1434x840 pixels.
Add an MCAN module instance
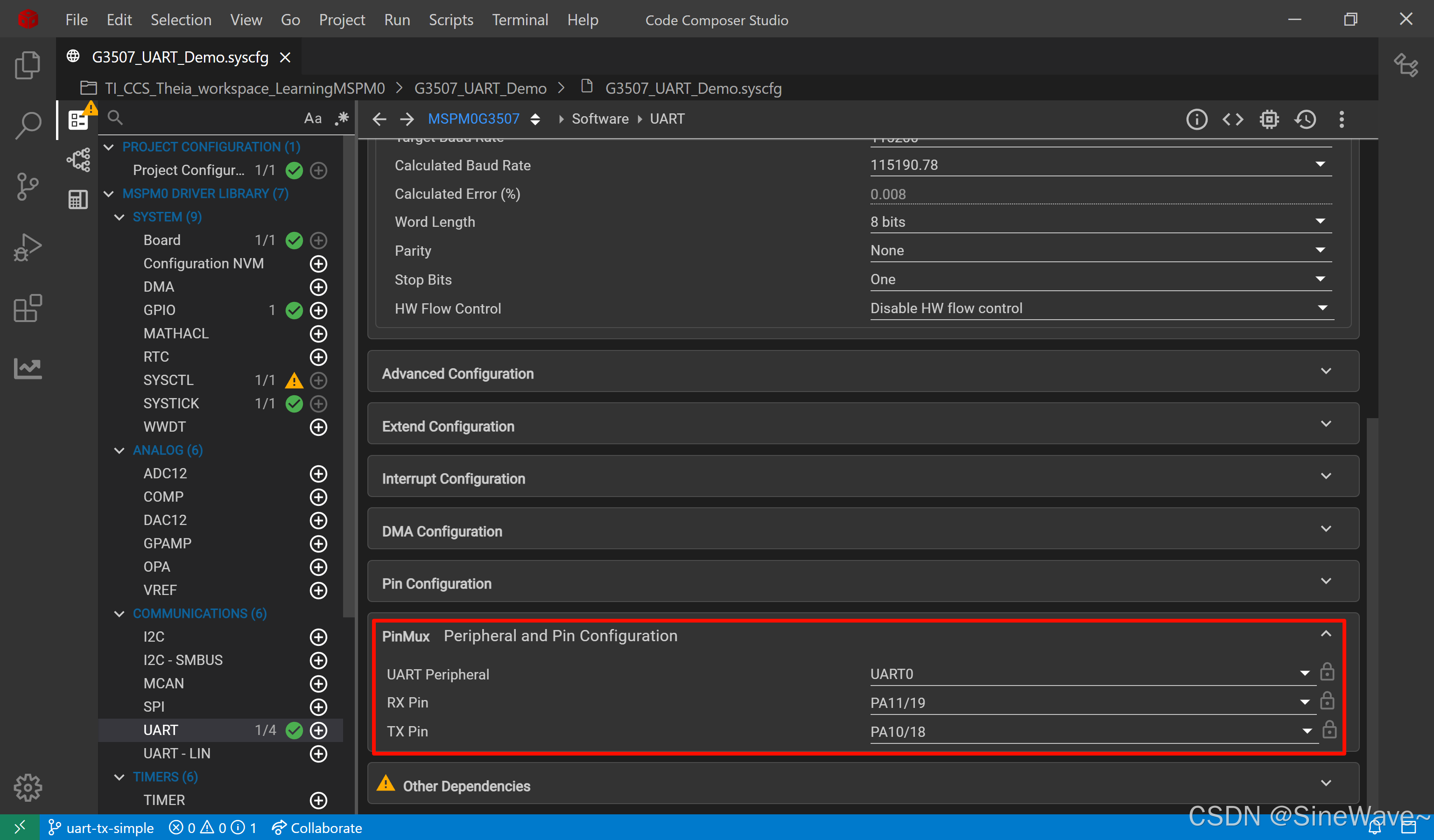click(x=318, y=683)
